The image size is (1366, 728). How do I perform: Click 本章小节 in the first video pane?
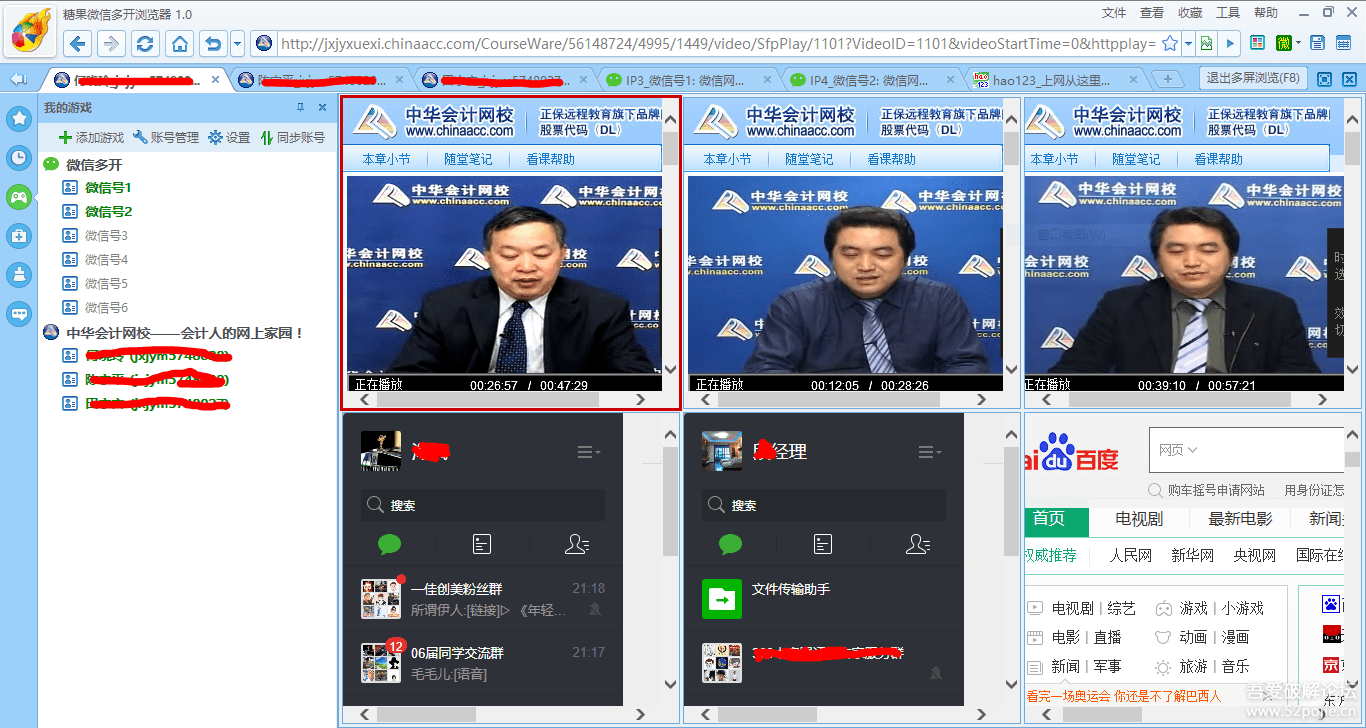386,159
